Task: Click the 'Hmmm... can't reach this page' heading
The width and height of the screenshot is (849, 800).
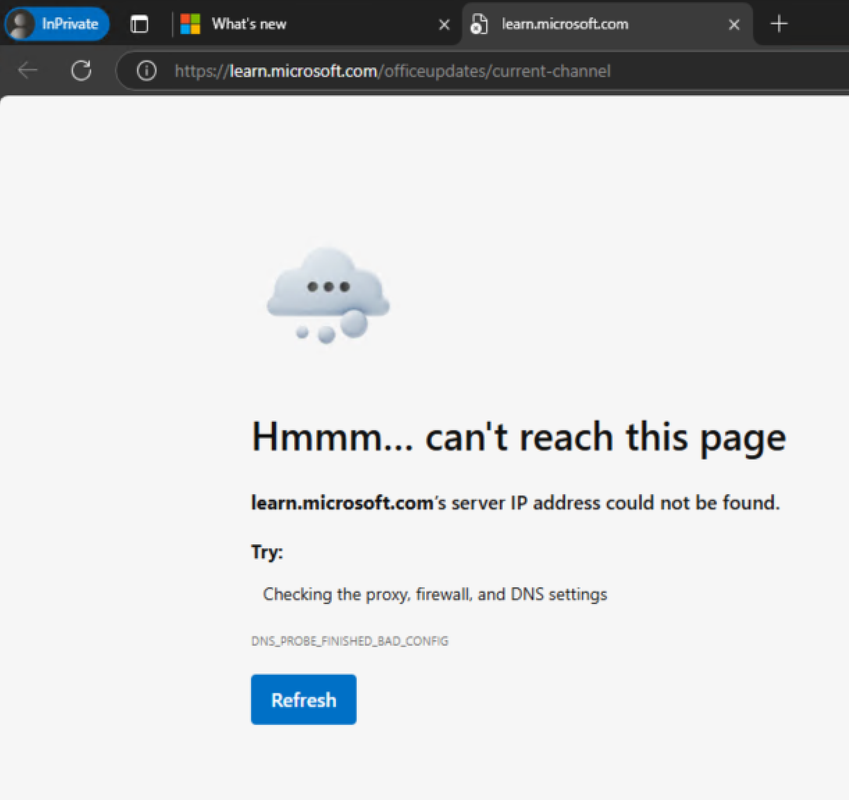Action: 519,437
